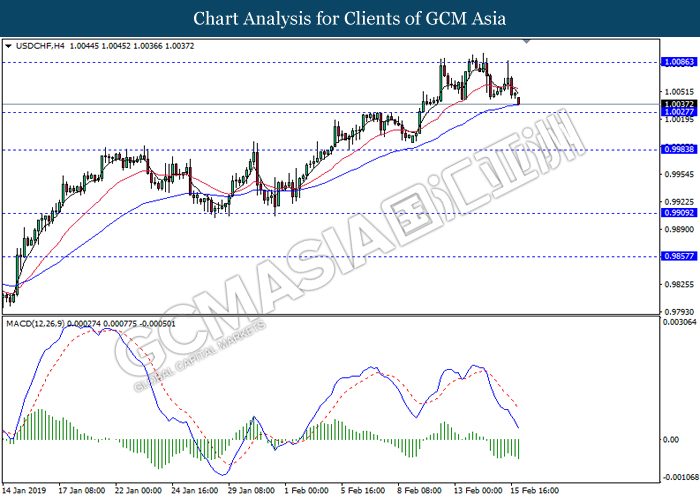Click the 1.00515 price scale value
The width and height of the screenshot is (700, 500).
point(679,92)
